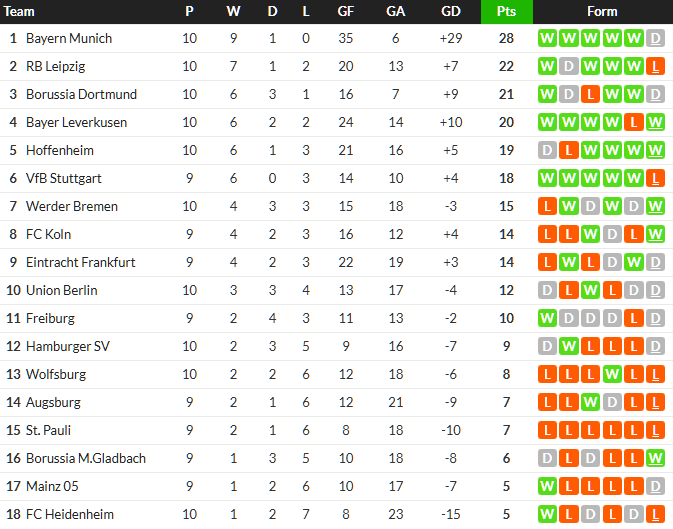Screen dimensions: 673x529
Task: Open Eintracht Frankfurt team link
Action: (80, 262)
